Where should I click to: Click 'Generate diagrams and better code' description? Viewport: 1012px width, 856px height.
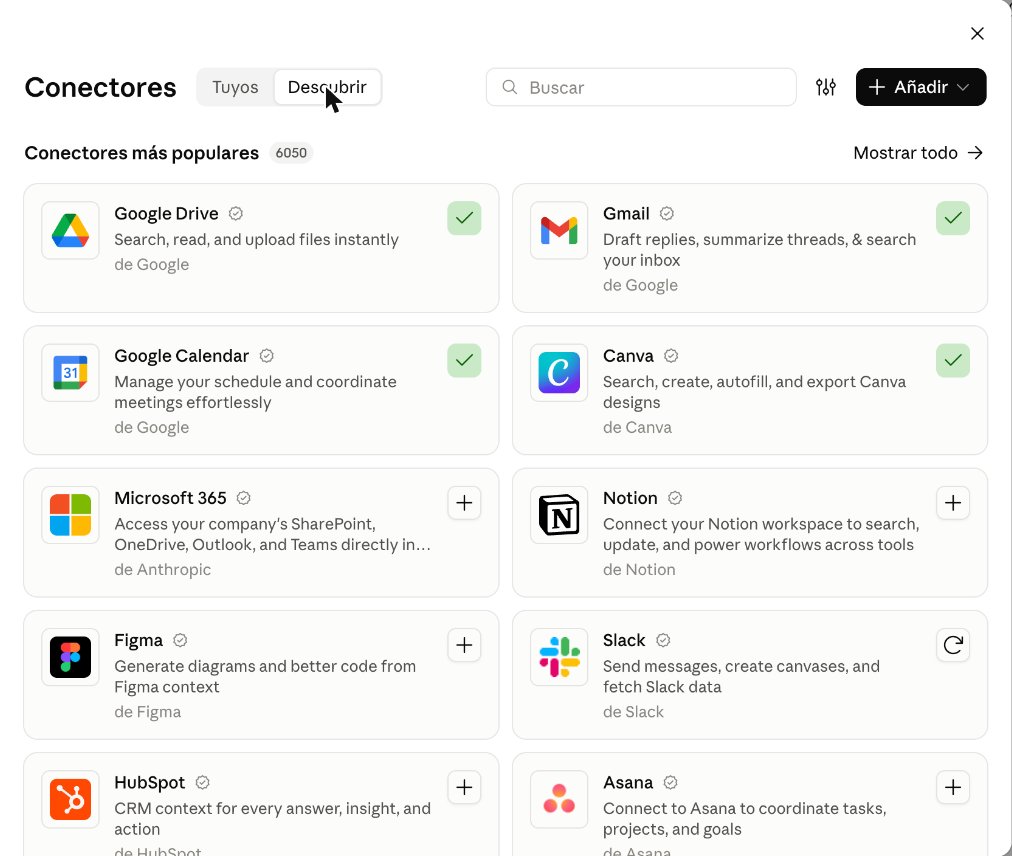coord(265,677)
